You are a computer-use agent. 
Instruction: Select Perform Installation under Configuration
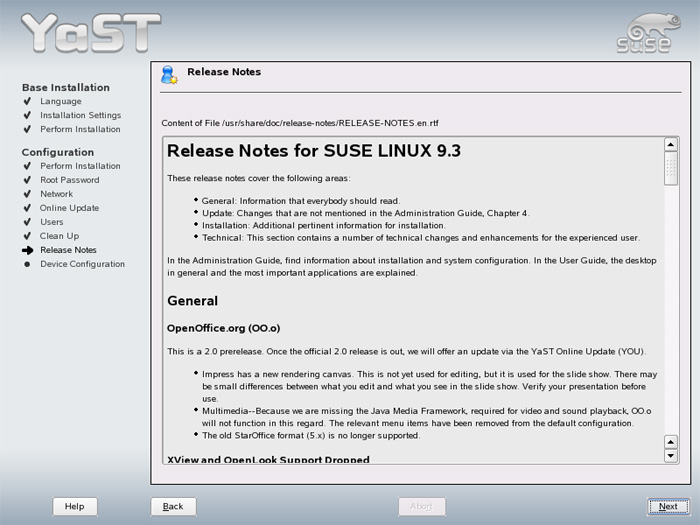[x=80, y=166]
